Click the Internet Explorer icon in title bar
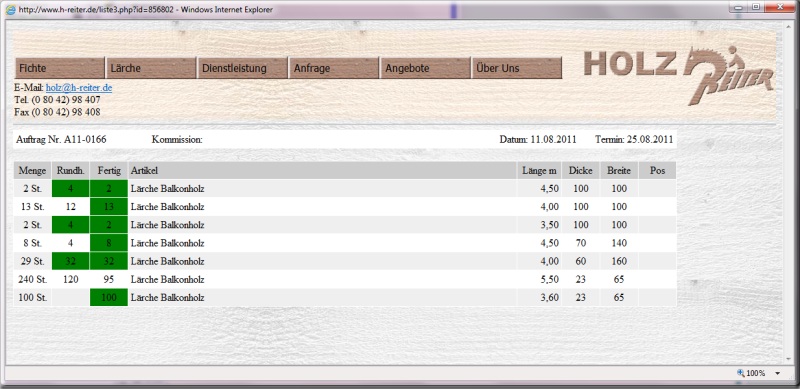Viewport: 800px width, 389px height. pos(10,9)
